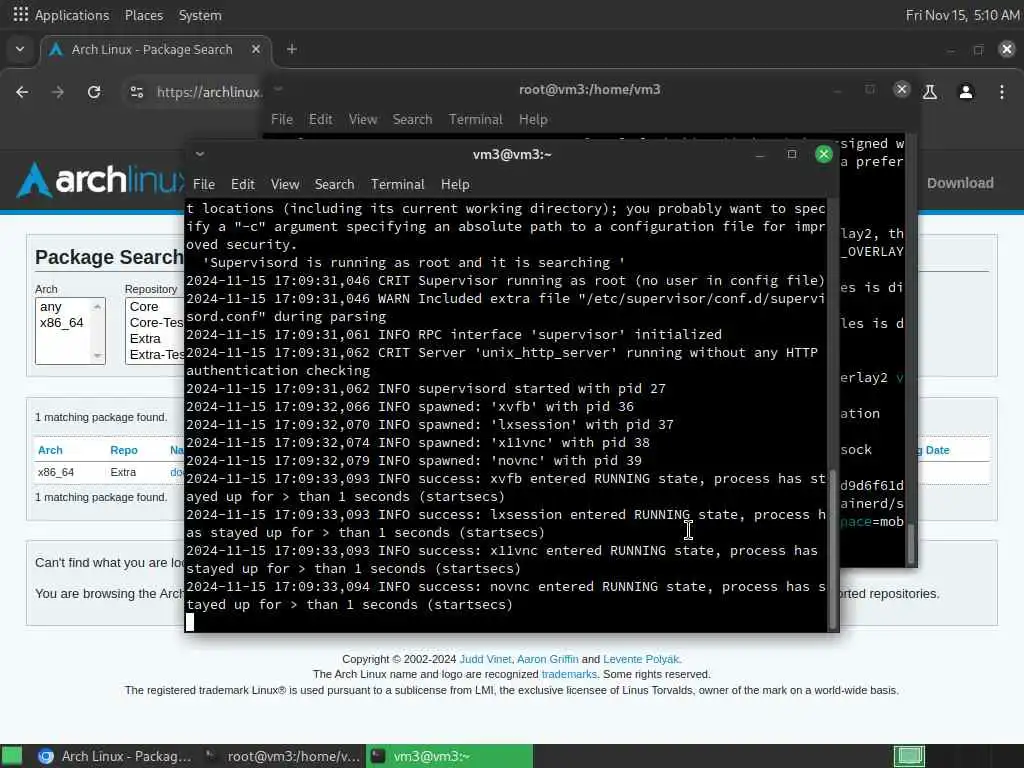Click the browser back arrow

point(22,92)
